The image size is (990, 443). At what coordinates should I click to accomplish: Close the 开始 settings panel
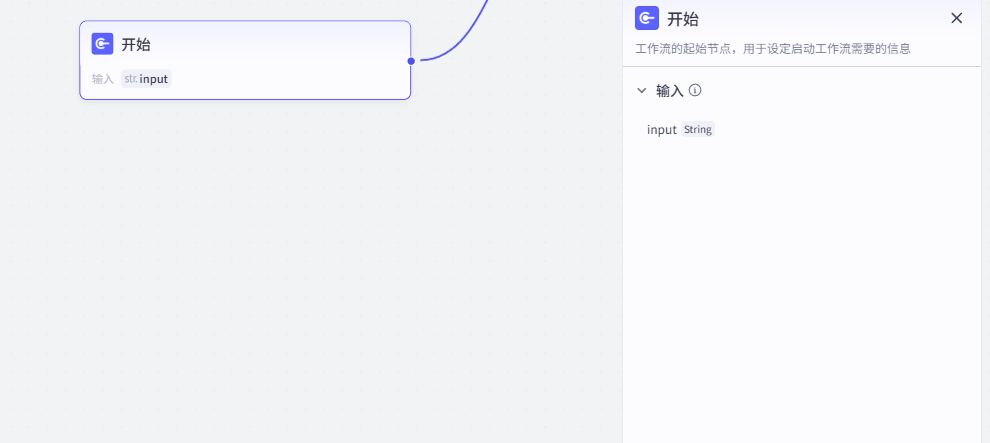pos(956,18)
